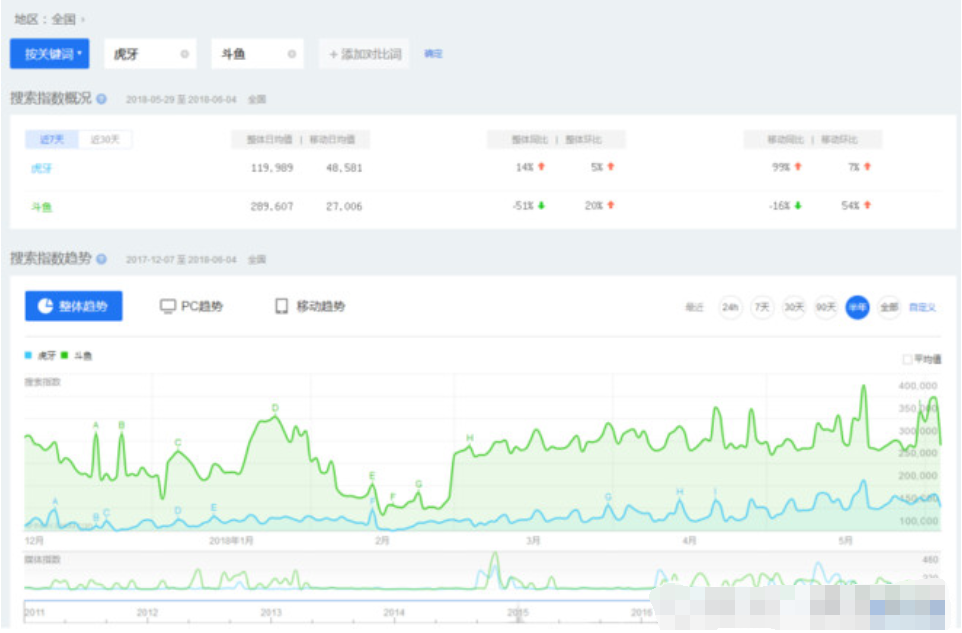Click the 虎牙 keyword input field
The width and height of the screenshot is (962, 633).
150,54
